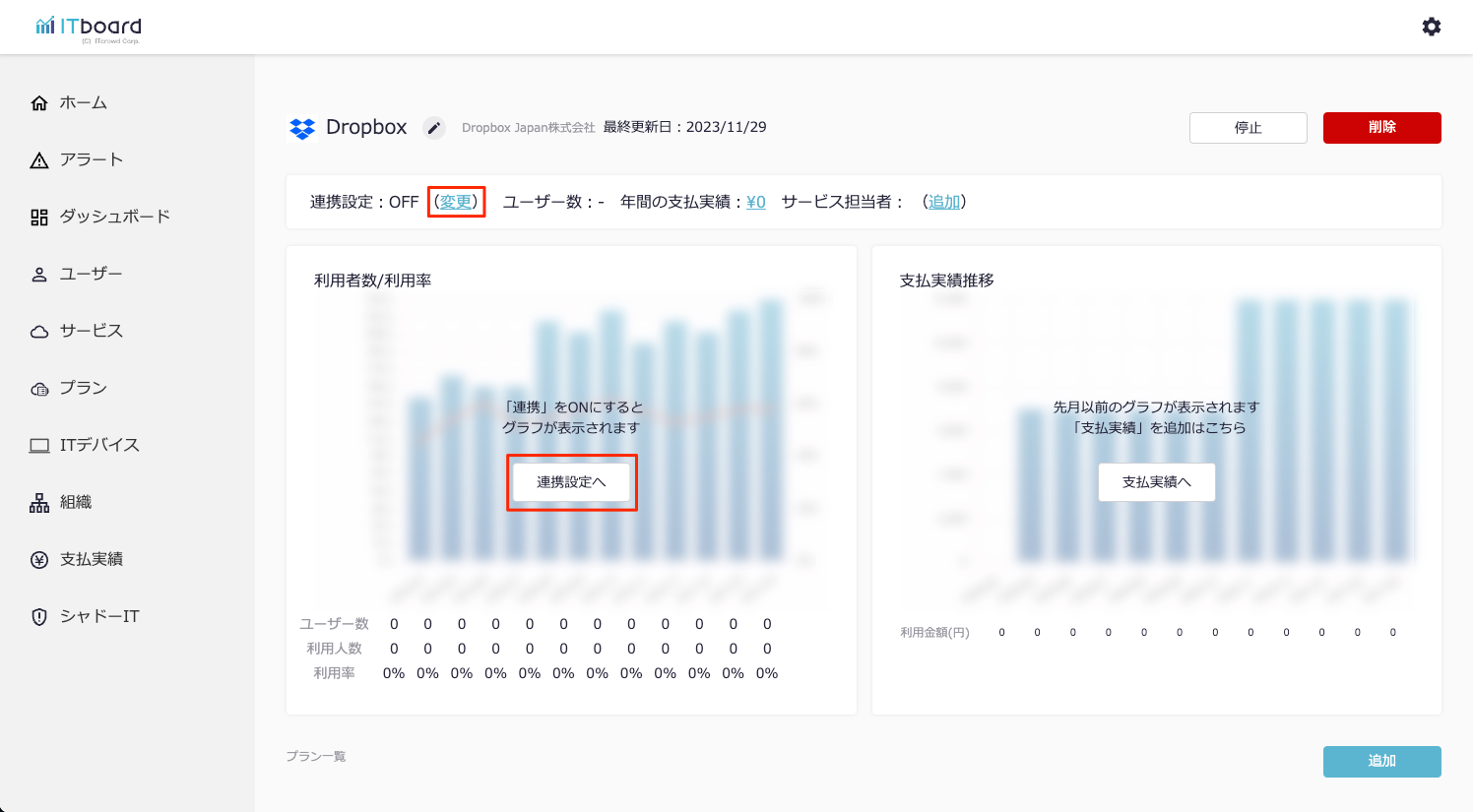Click the Dropbox logo icon
1473x812 pixels.
click(302, 128)
